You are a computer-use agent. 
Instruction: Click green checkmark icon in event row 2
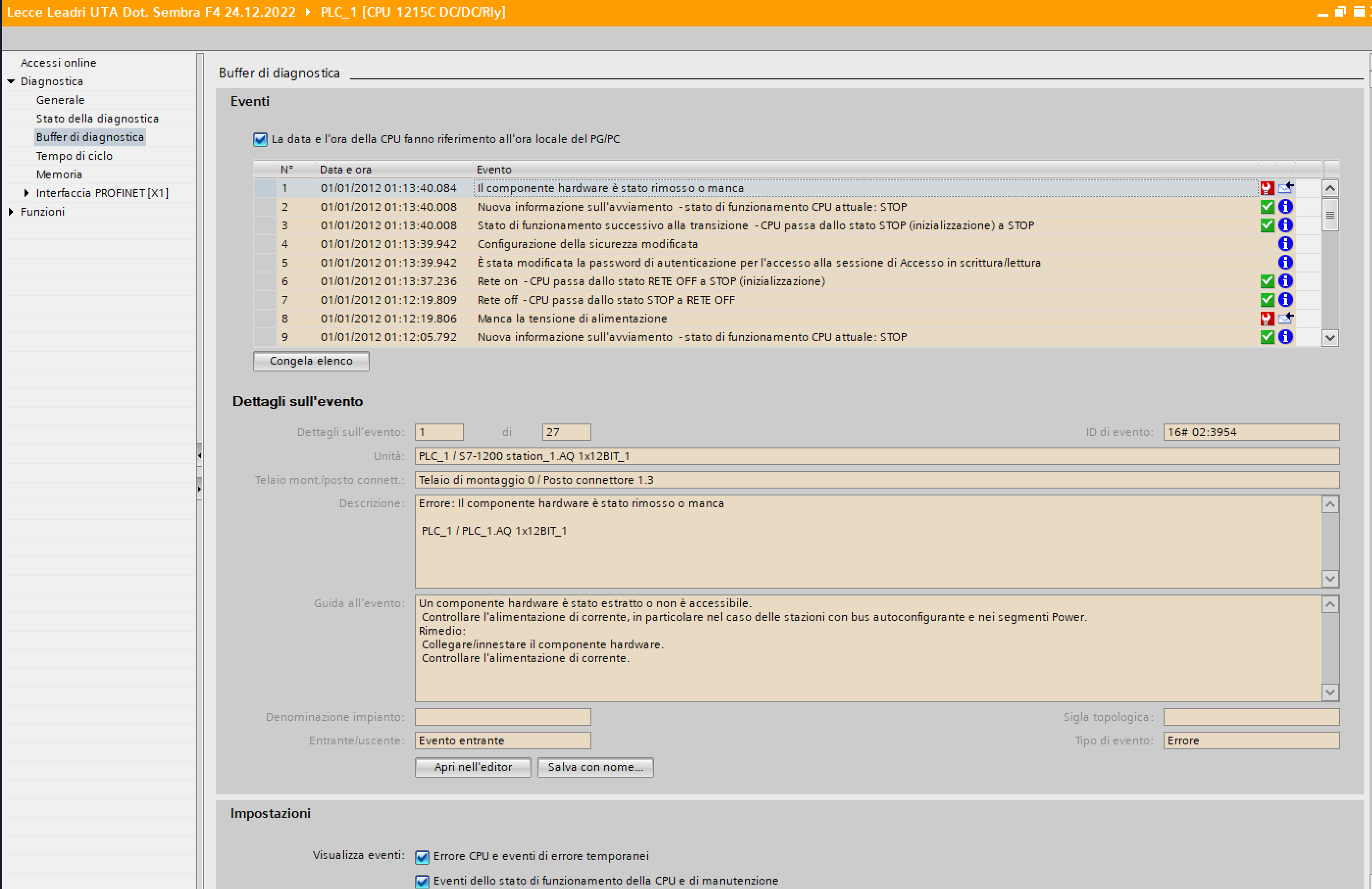(1267, 206)
